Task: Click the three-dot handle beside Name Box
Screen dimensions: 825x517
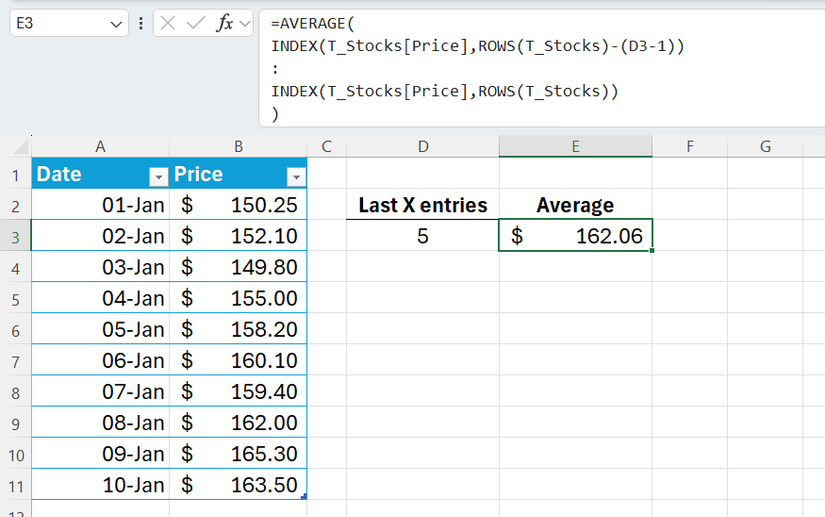Action: point(141,23)
